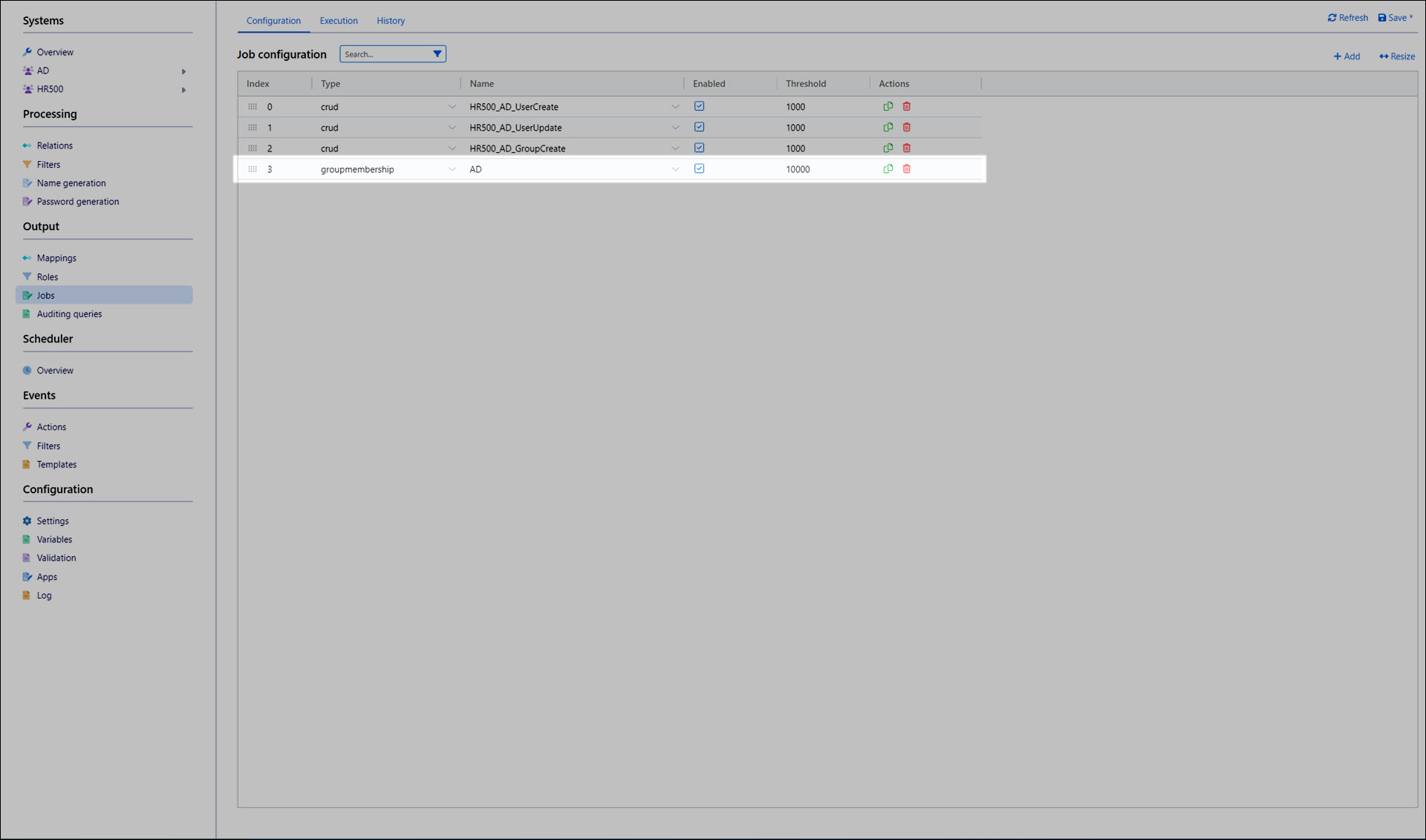Disable the HR500_AD_UserCreate job checkbox
This screenshot has height=840, width=1426.
(x=699, y=106)
